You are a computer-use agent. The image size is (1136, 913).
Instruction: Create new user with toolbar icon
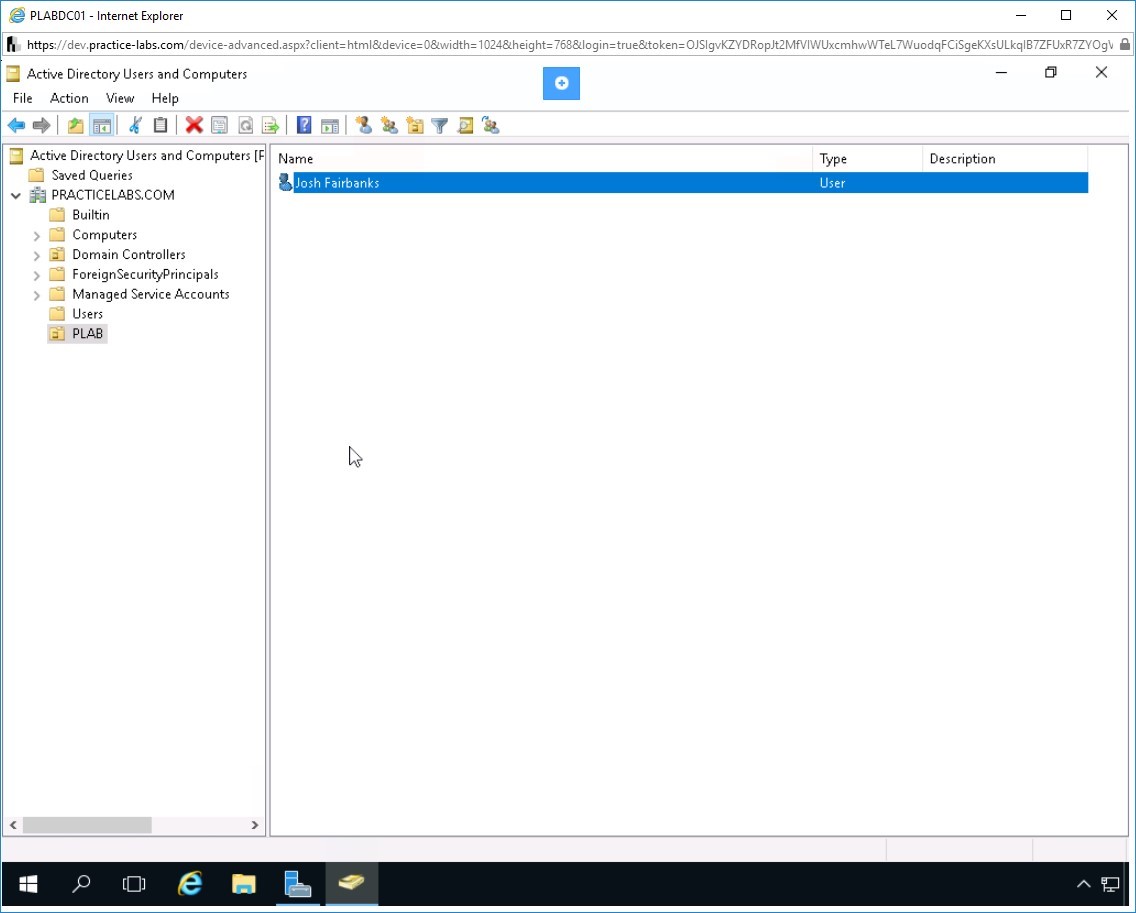coord(364,125)
